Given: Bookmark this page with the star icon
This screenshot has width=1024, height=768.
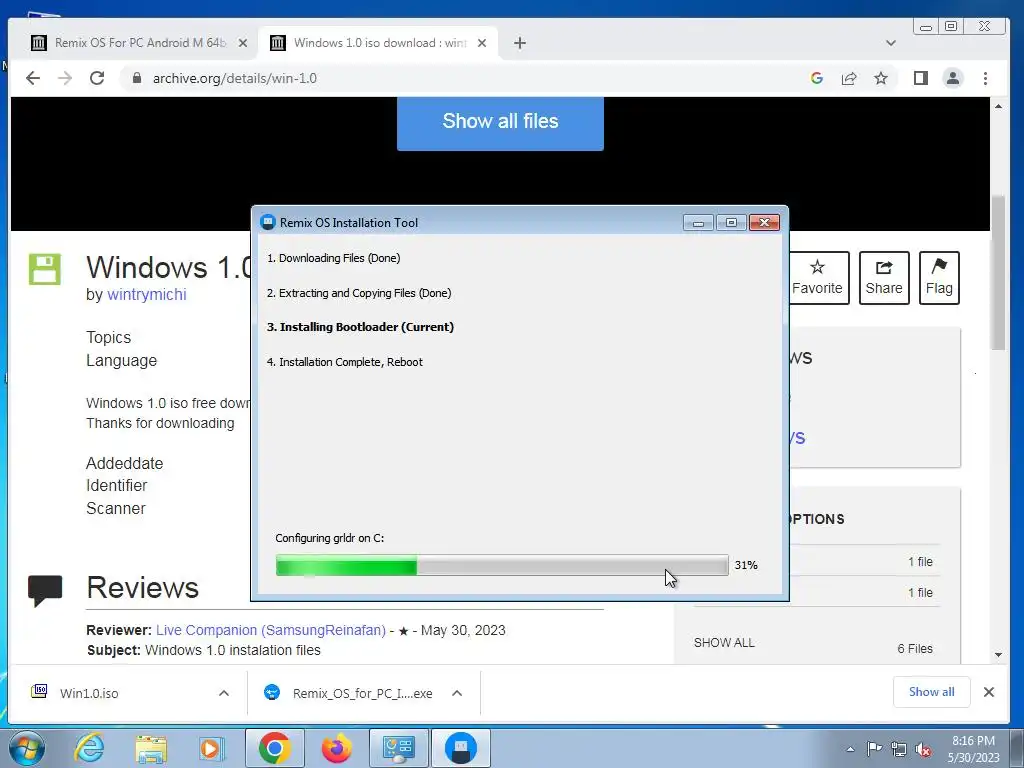Looking at the screenshot, I should [x=881, y=78].
